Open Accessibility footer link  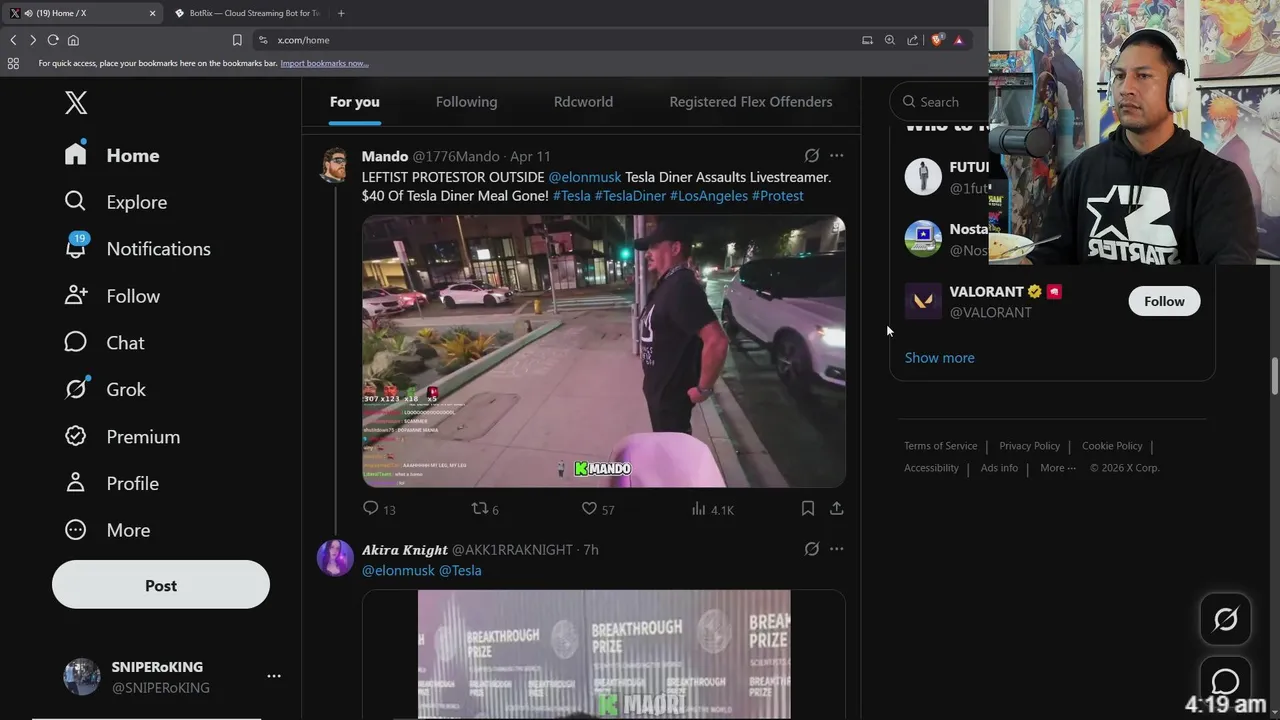point(931,468)
